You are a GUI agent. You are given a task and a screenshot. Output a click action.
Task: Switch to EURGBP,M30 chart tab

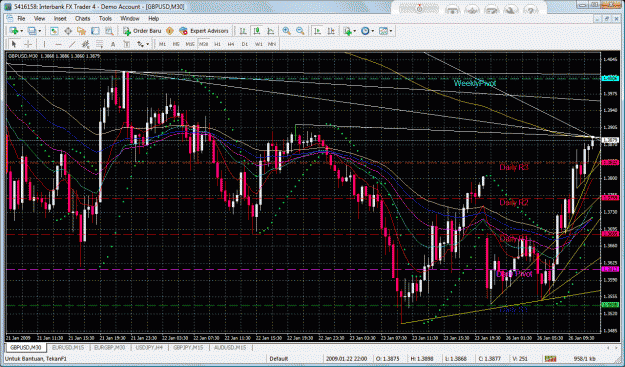[x=109, y=347]
